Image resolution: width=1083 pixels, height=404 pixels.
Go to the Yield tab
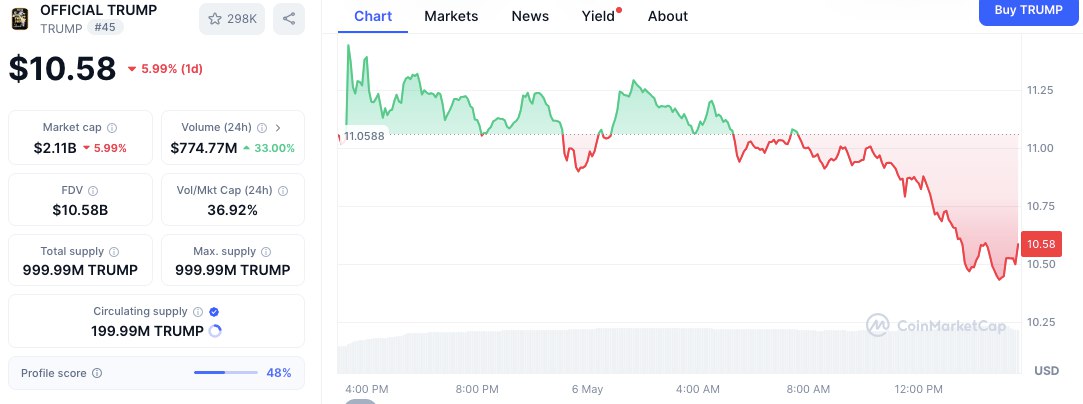[x=598, y=16]
